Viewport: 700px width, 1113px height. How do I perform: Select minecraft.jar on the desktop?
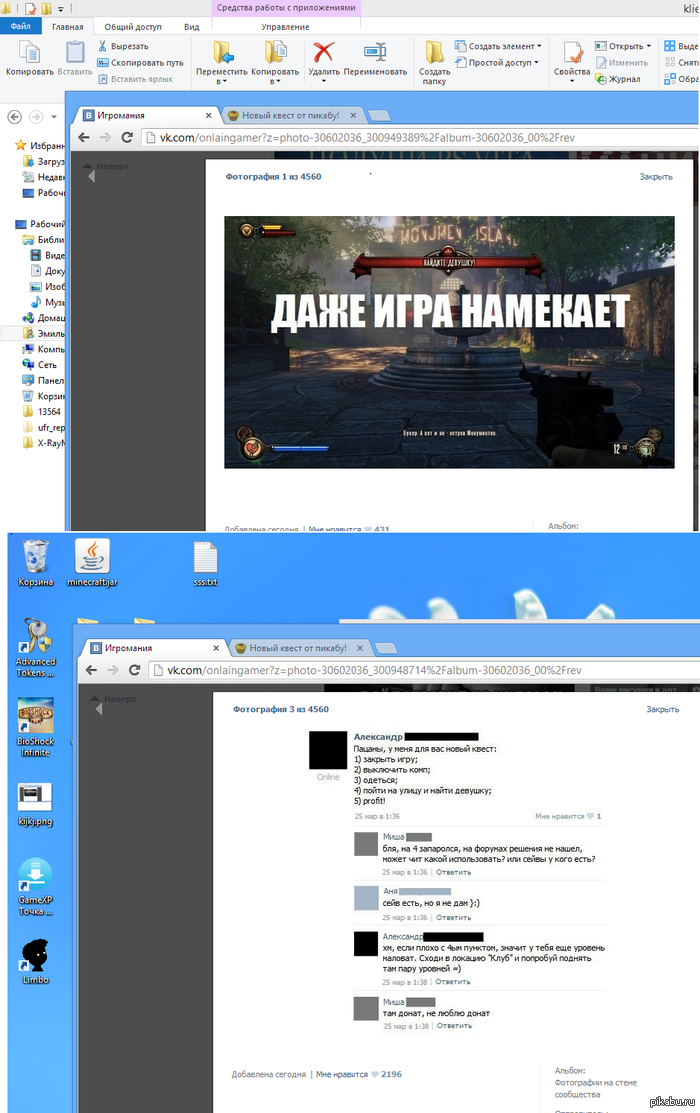92,564
